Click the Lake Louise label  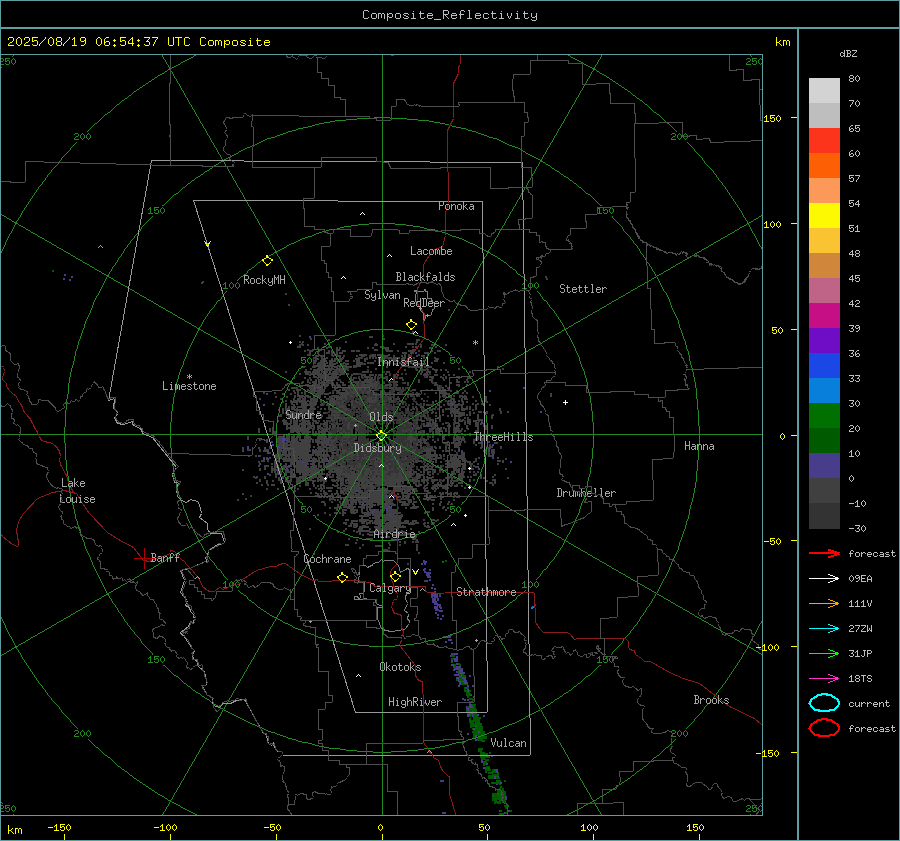(x=77, y=491)
